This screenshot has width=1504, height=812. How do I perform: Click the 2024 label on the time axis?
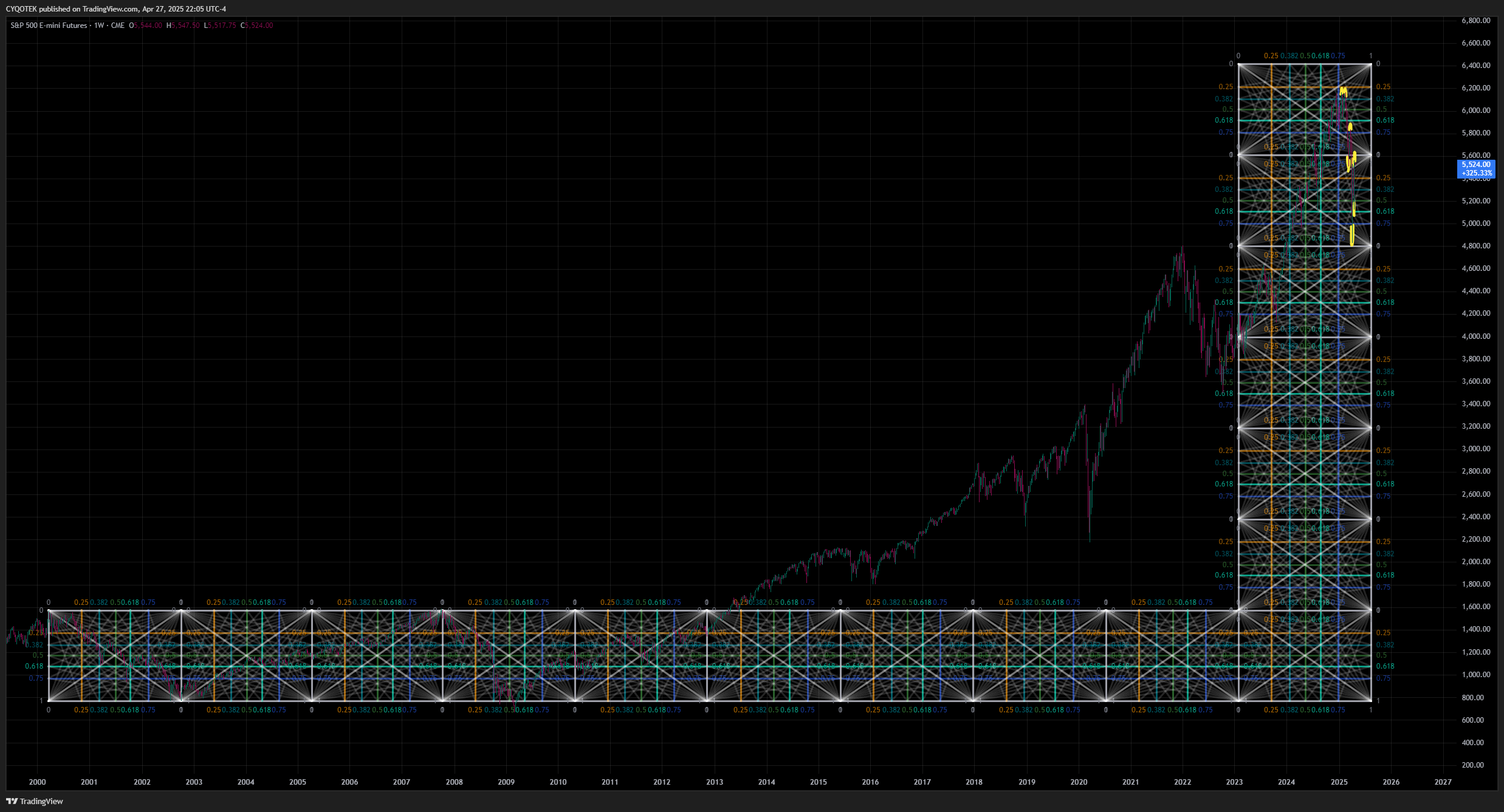[1286, 782]
